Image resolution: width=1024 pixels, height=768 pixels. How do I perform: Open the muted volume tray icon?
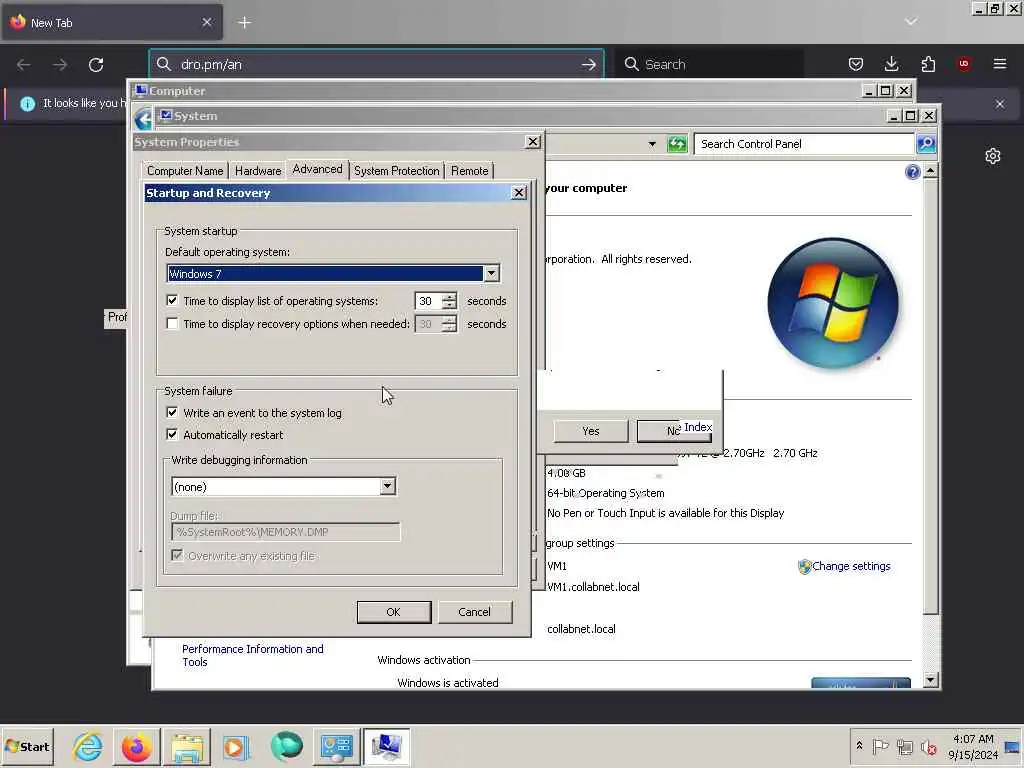pyautogui.click(x=928, y=746)
